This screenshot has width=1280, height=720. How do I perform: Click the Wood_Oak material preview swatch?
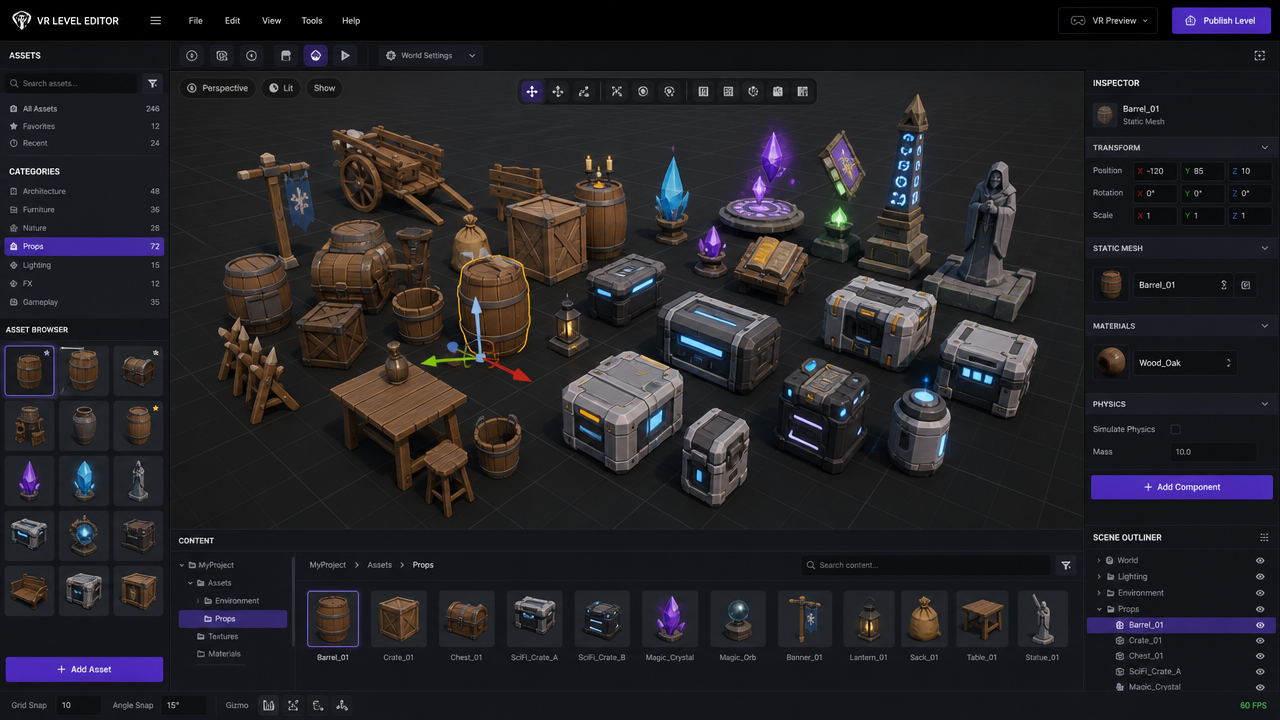pyautogui.click(x=1110, y=363)
